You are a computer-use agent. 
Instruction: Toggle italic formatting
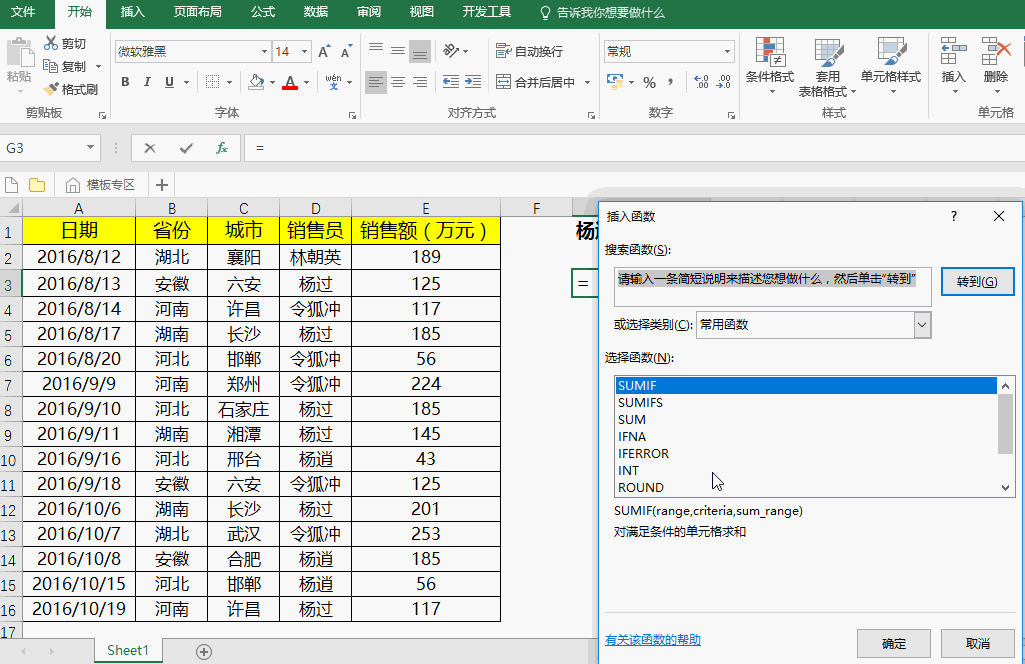click(x=148, y=82)
